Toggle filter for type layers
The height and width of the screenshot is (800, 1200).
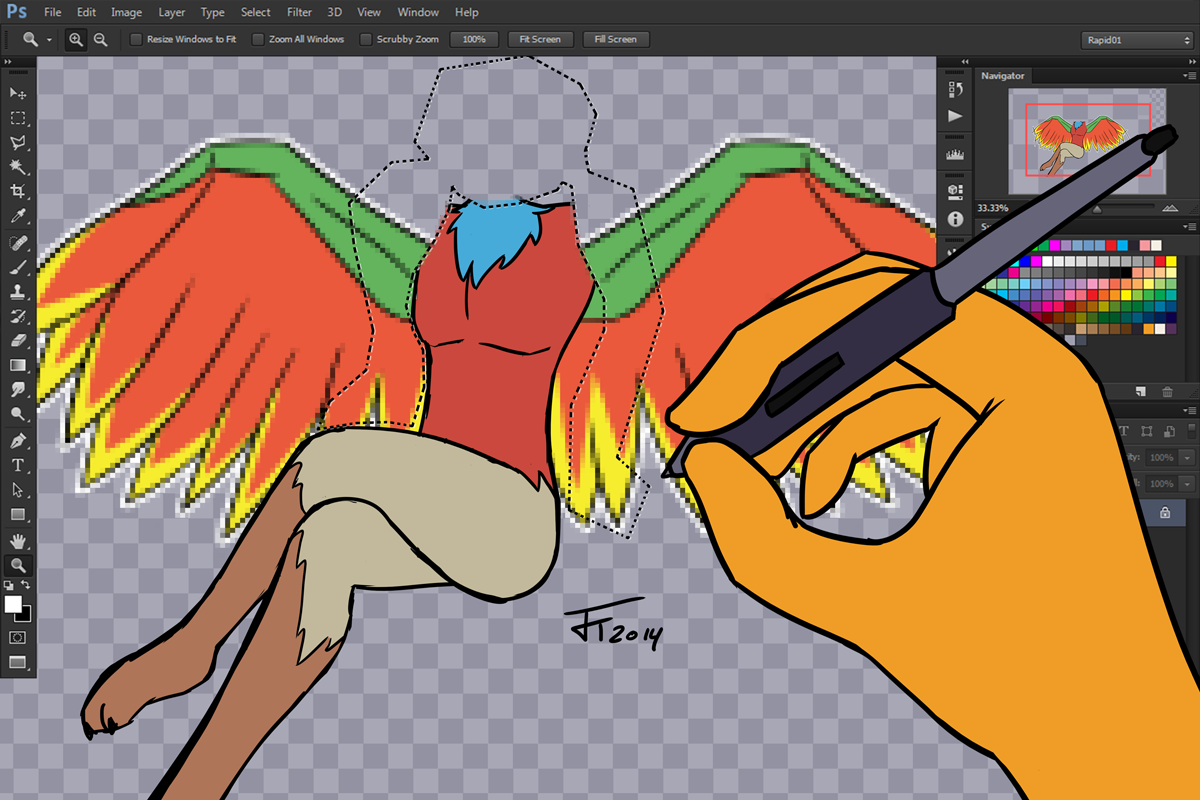coord(1123,431)
